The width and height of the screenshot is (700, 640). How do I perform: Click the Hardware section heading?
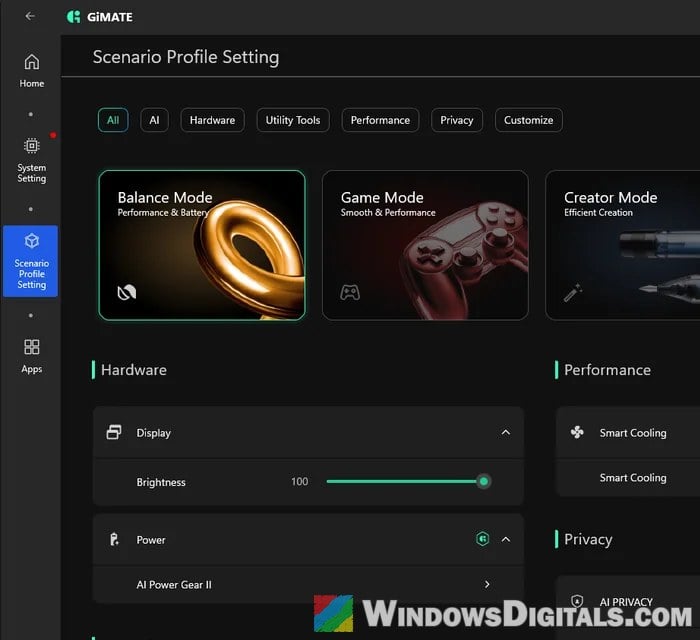(134, 370)
